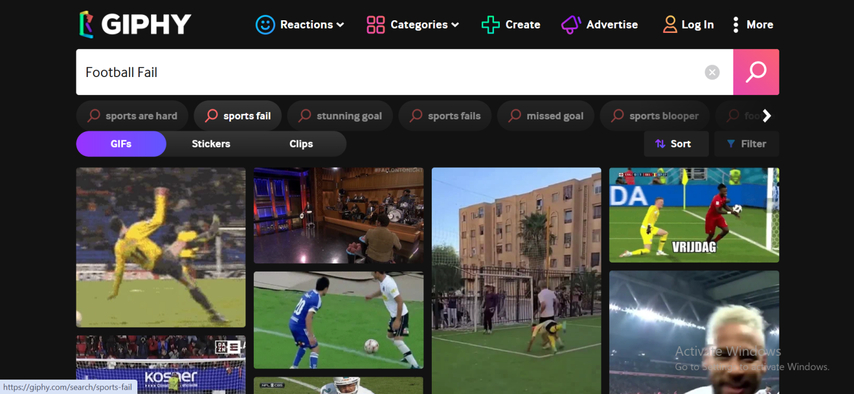
Task: Open the Kosner goal net GIF
Action: tap(161, 365)
